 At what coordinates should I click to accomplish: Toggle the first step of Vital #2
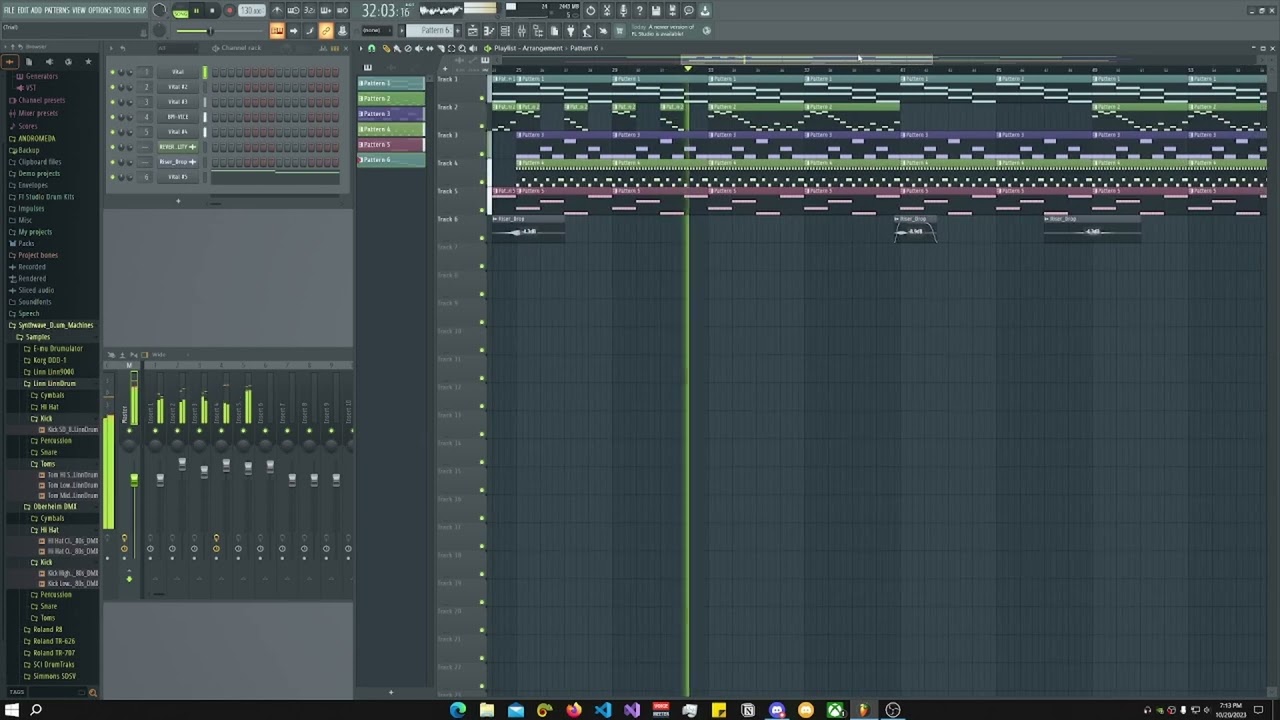[x=215, y=87]
